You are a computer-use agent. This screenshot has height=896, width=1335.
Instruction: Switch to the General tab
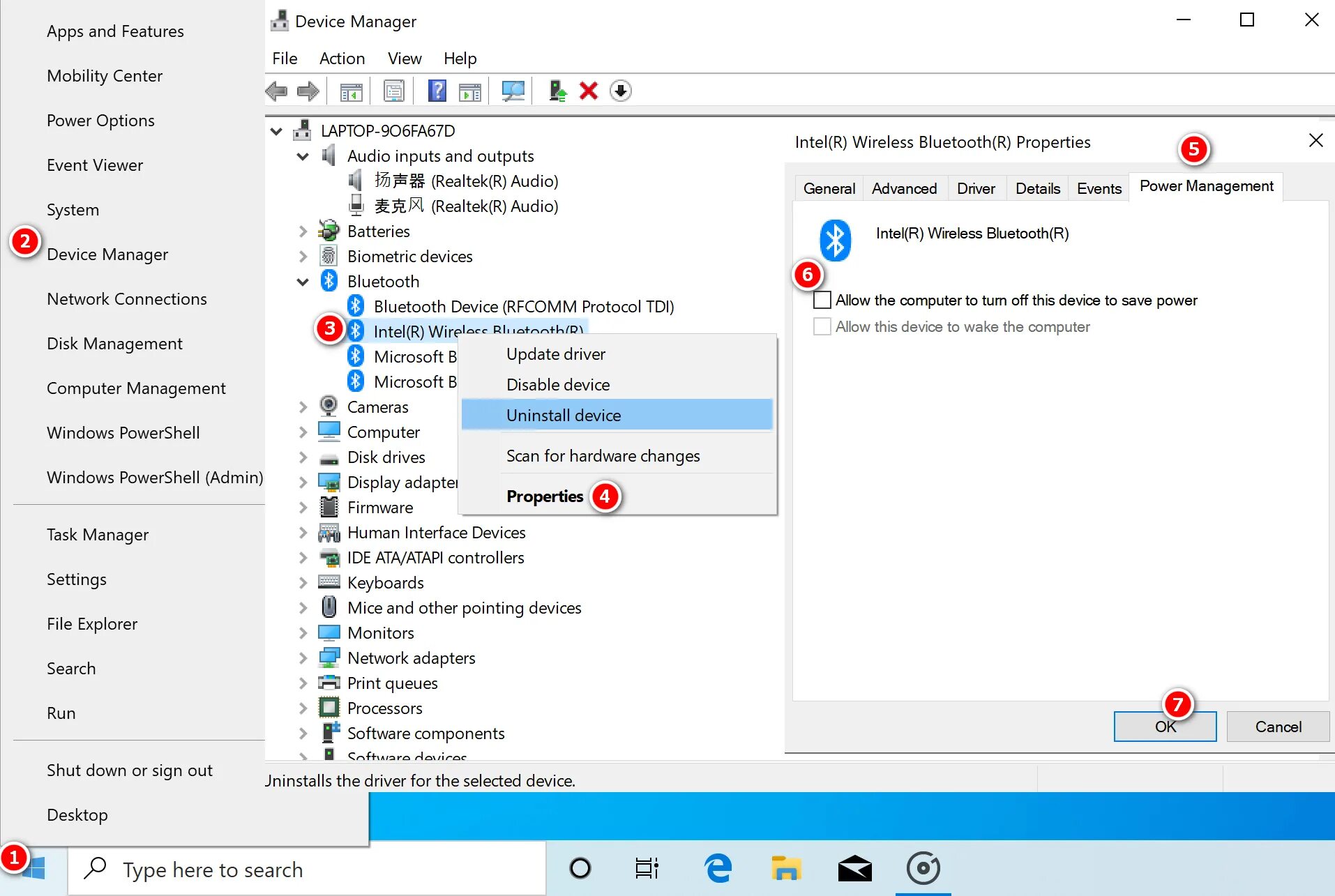click(829, 188)
